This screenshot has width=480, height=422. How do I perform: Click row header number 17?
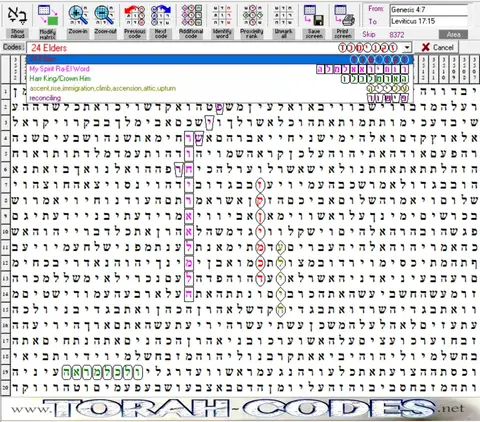coord(6,341)
